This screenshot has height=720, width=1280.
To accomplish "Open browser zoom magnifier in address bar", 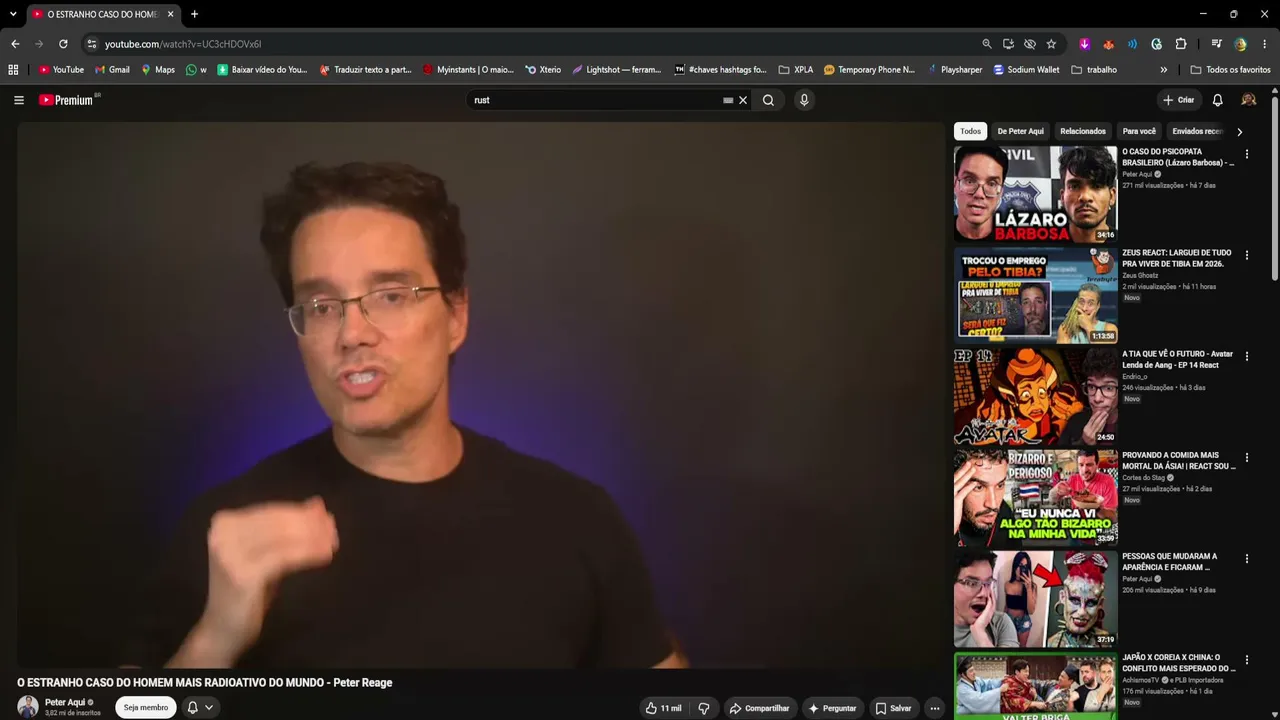I will (987, 44).
